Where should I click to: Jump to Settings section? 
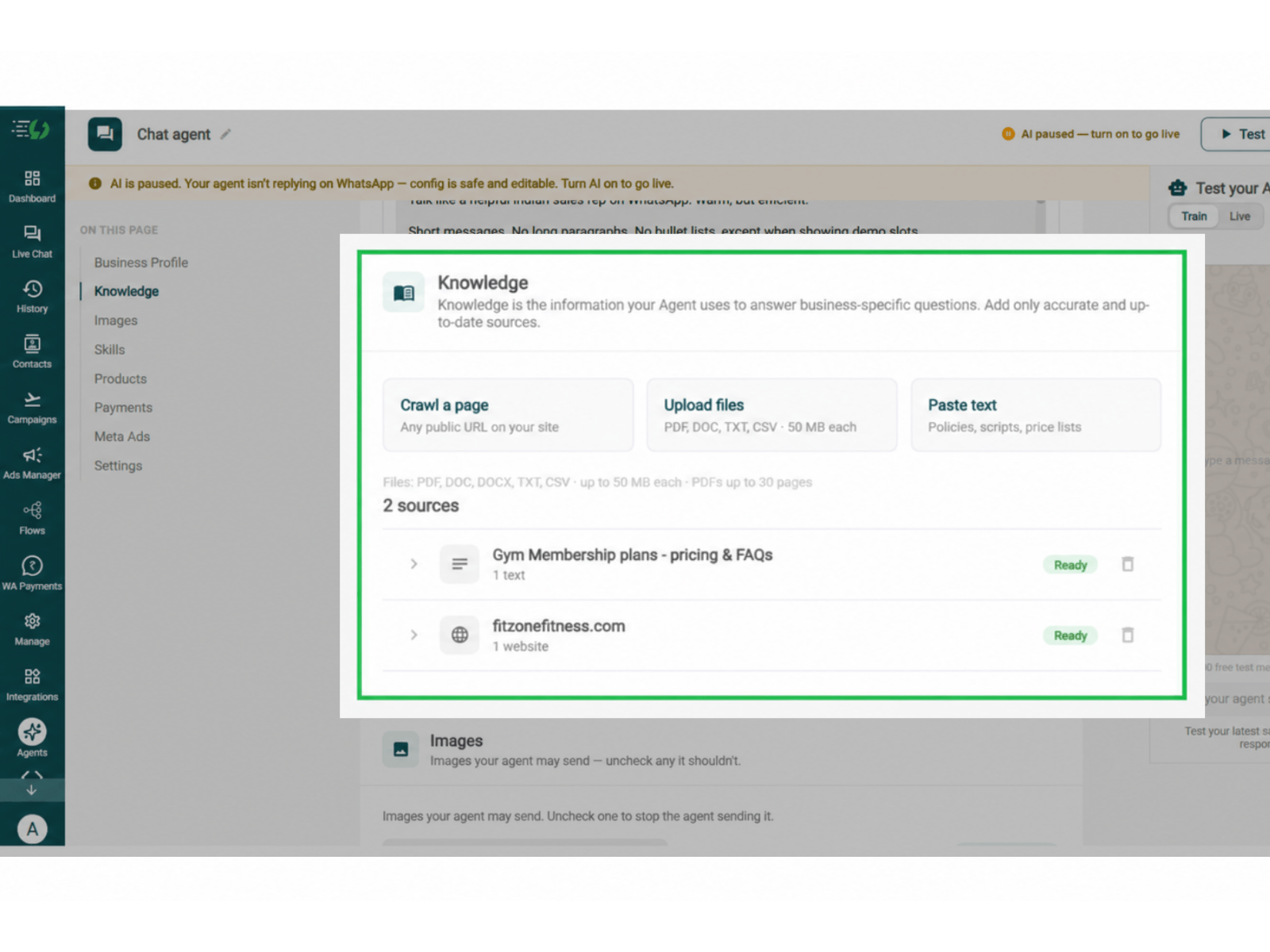pyautogui.click(x=118, y=466)
